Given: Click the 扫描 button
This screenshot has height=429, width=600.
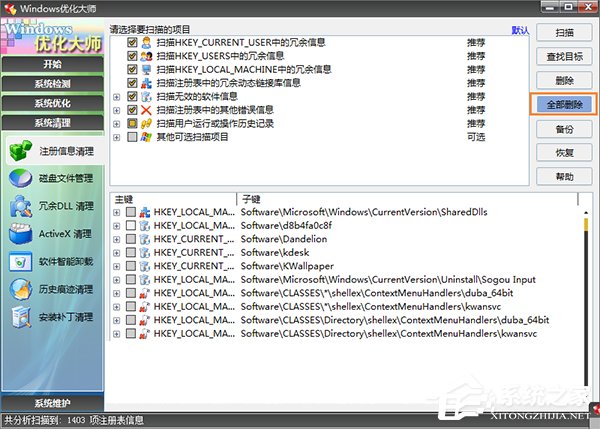Looking at the screenshot, I should (x=564, y=33).
